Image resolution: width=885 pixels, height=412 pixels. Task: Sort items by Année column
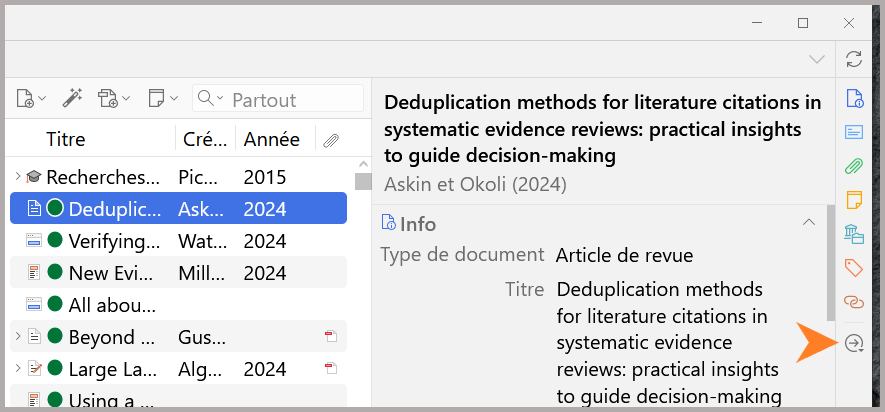point(272,139)
